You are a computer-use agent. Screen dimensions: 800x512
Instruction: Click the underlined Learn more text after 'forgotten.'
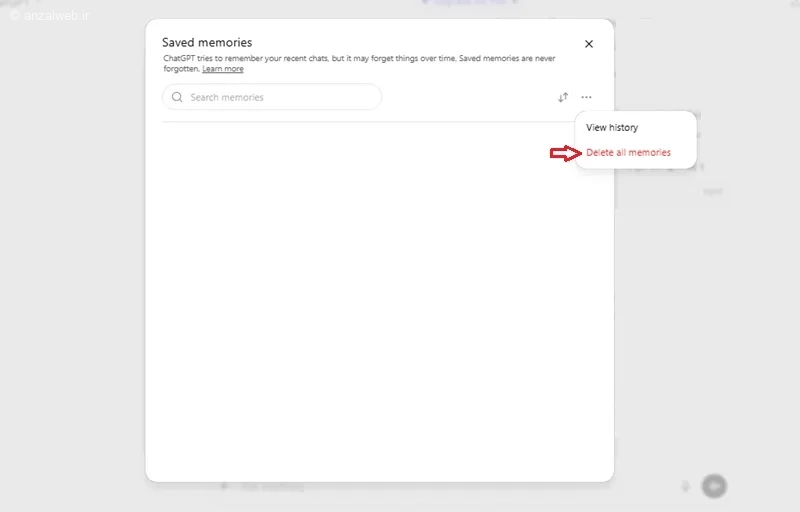(x=222, y=69)
